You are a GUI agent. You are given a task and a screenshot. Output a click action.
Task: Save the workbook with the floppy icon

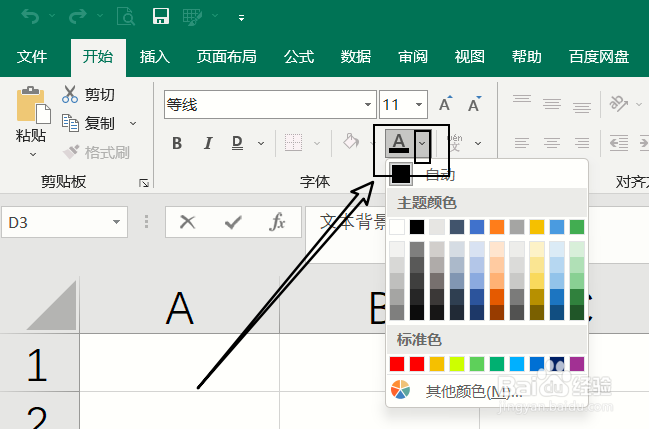[161, 17]
